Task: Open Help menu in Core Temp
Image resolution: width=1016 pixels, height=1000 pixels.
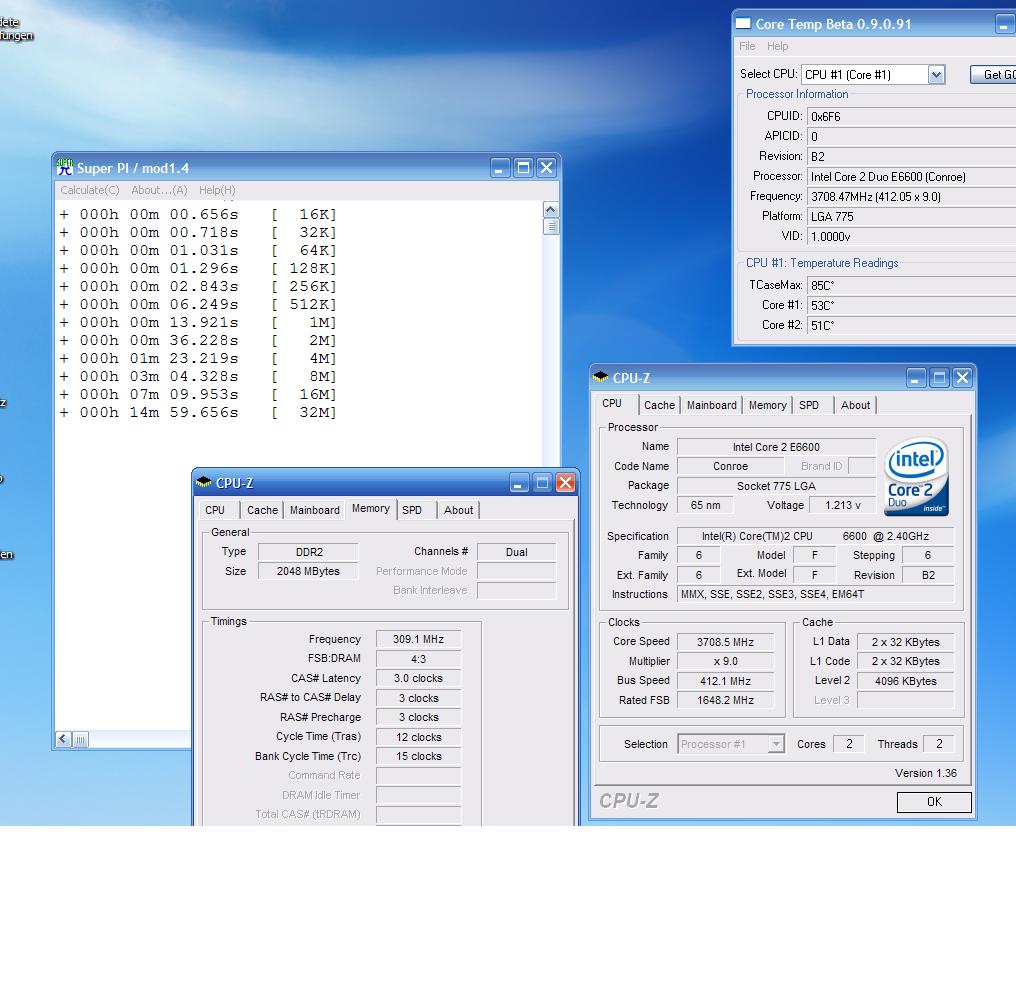Action: coord(778,46)
